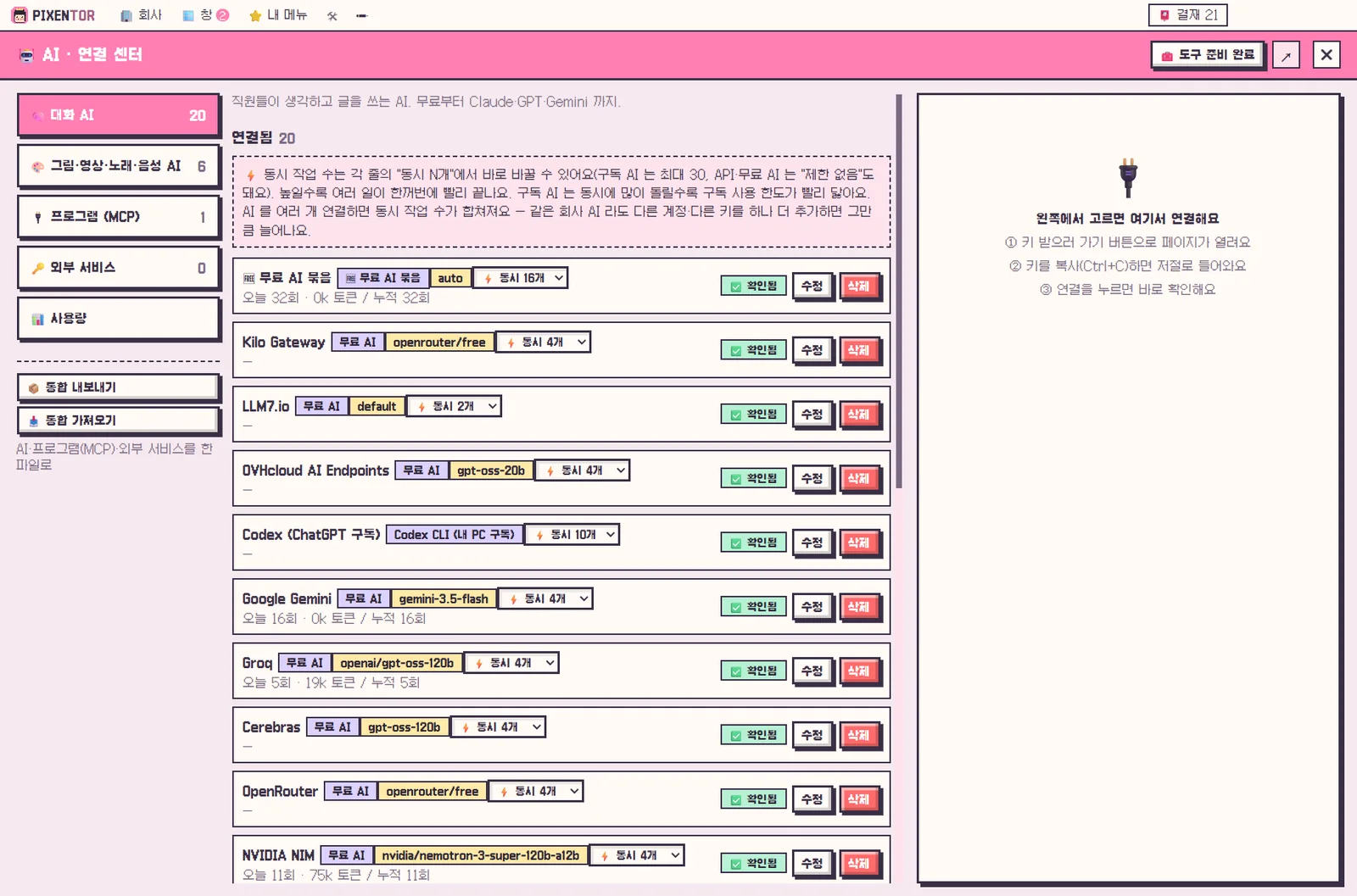This screenshot has width=1357, height=896.
Task: Delete the OVHcloud AI Endpoints connection
Action: click(x=858, y=479)
